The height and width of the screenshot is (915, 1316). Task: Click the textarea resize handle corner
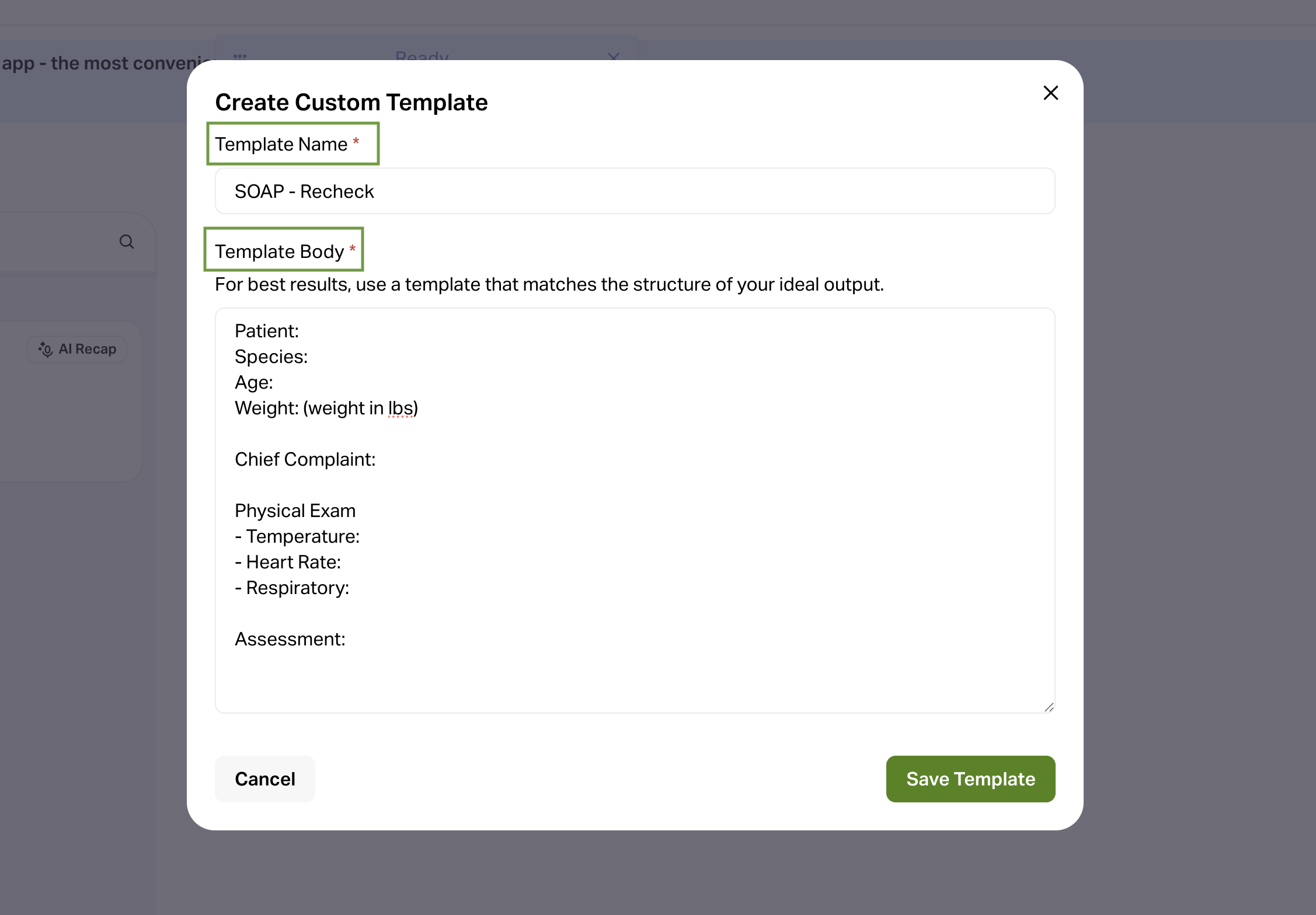[x=1049, y=707]
